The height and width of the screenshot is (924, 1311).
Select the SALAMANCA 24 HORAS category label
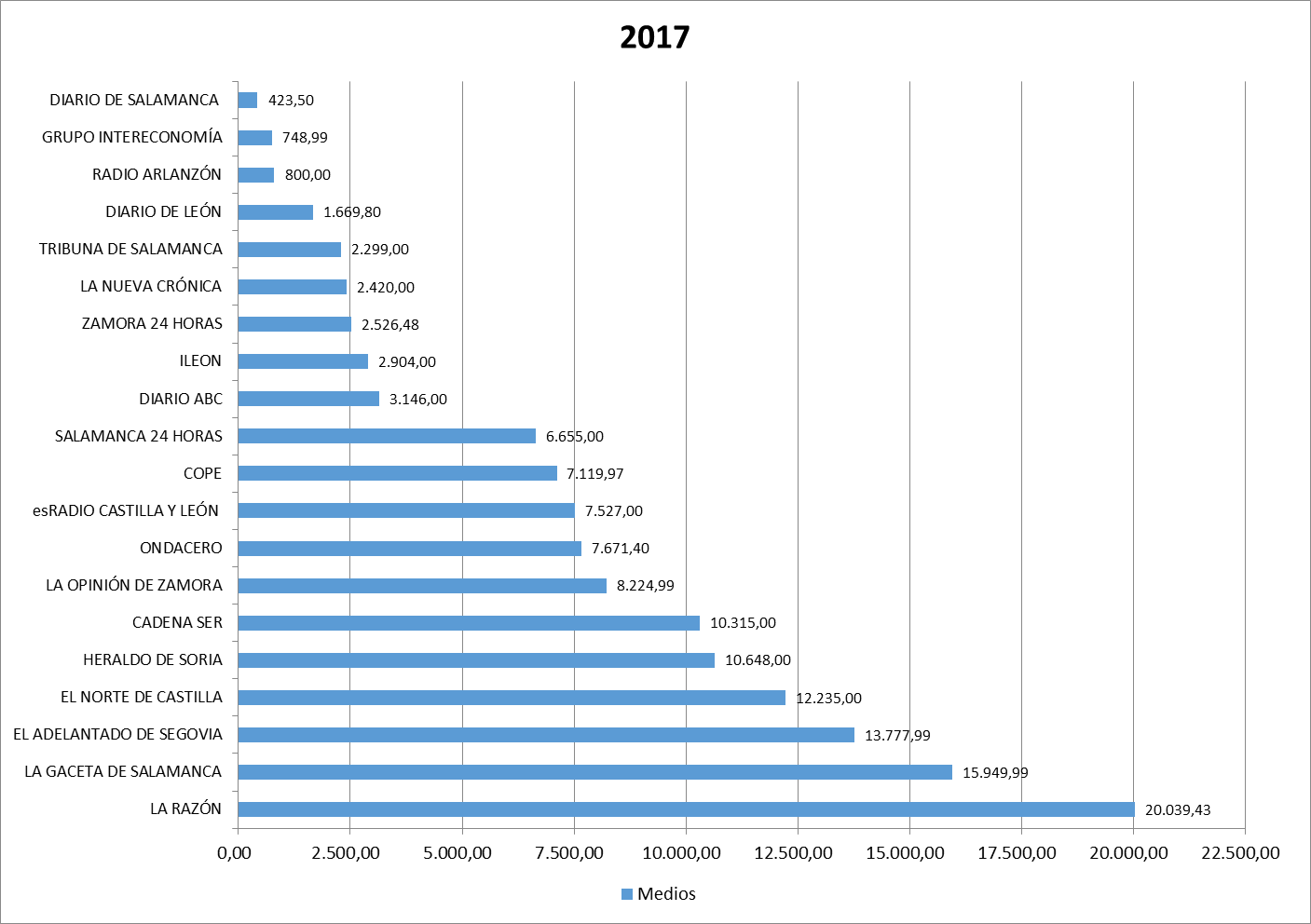[x=139, y=436]
